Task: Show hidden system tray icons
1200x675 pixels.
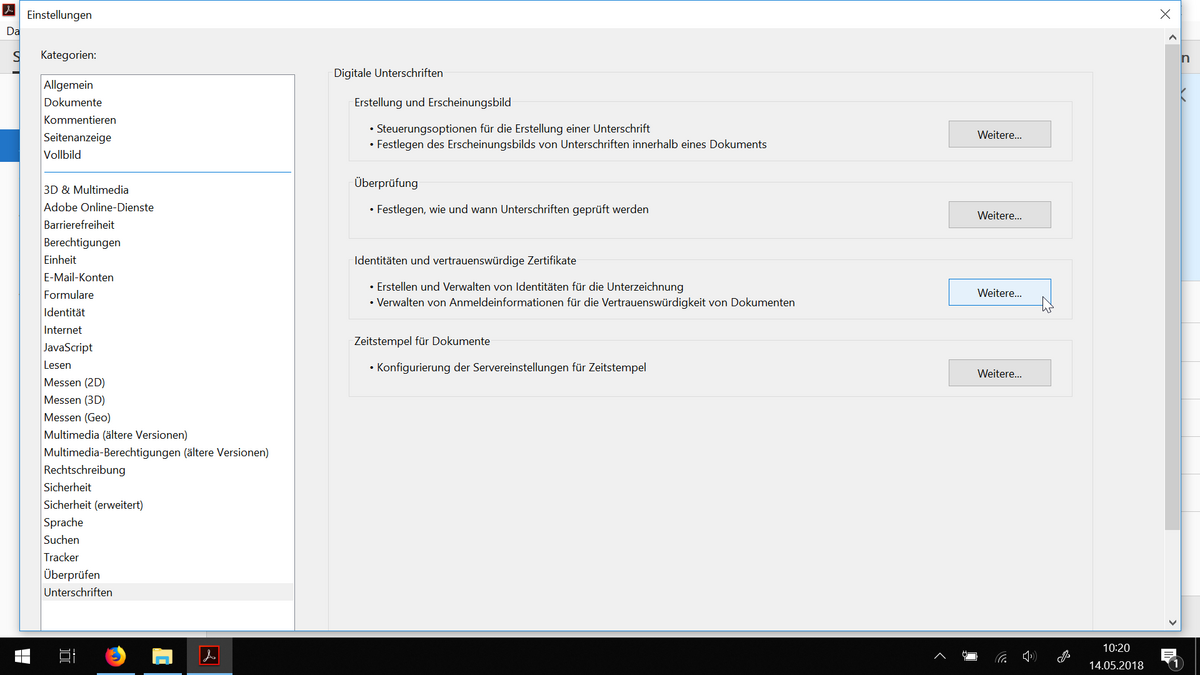Action: (940, 657)
